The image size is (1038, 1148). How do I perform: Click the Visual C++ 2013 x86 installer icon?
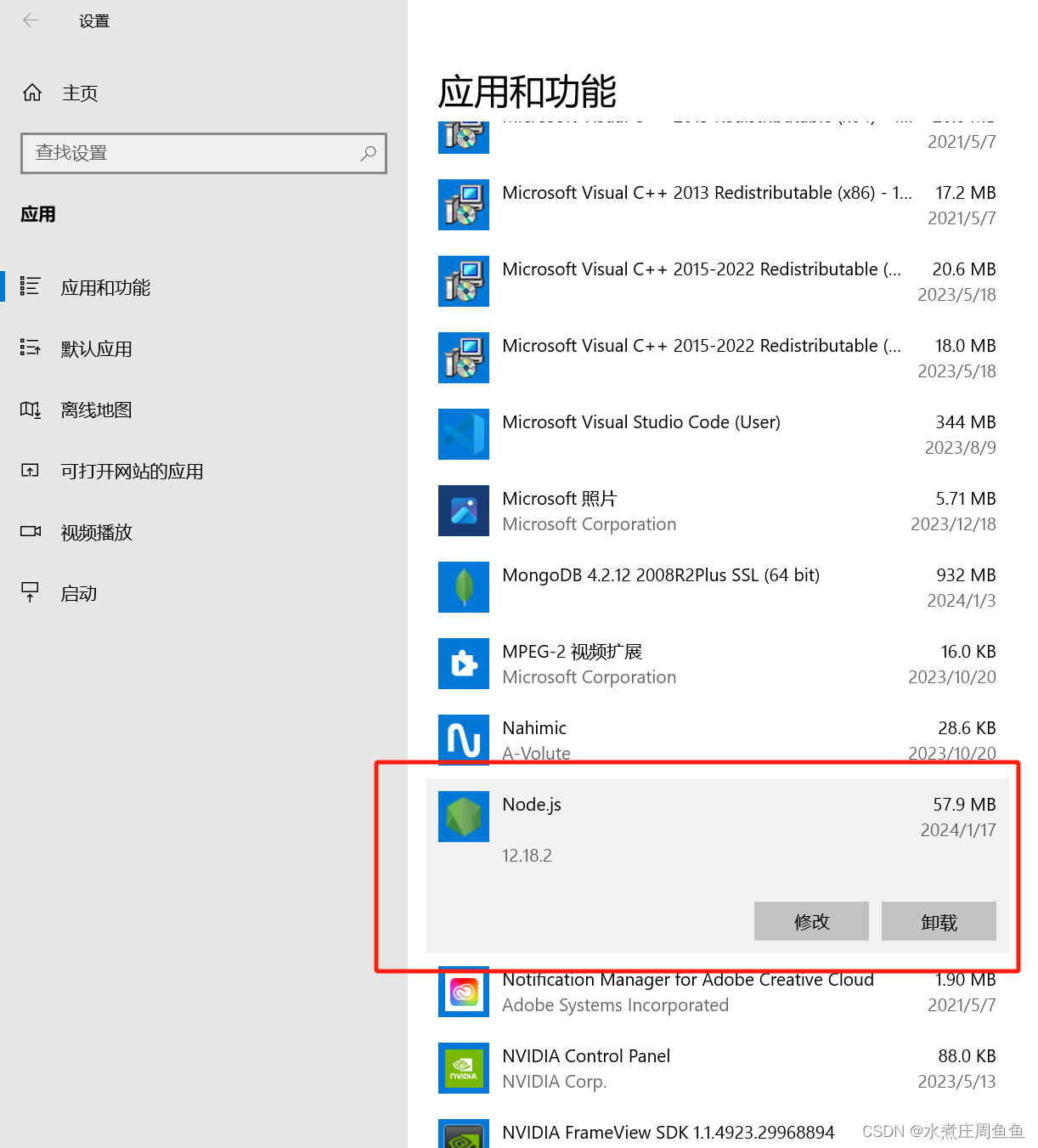pos(464,205)
